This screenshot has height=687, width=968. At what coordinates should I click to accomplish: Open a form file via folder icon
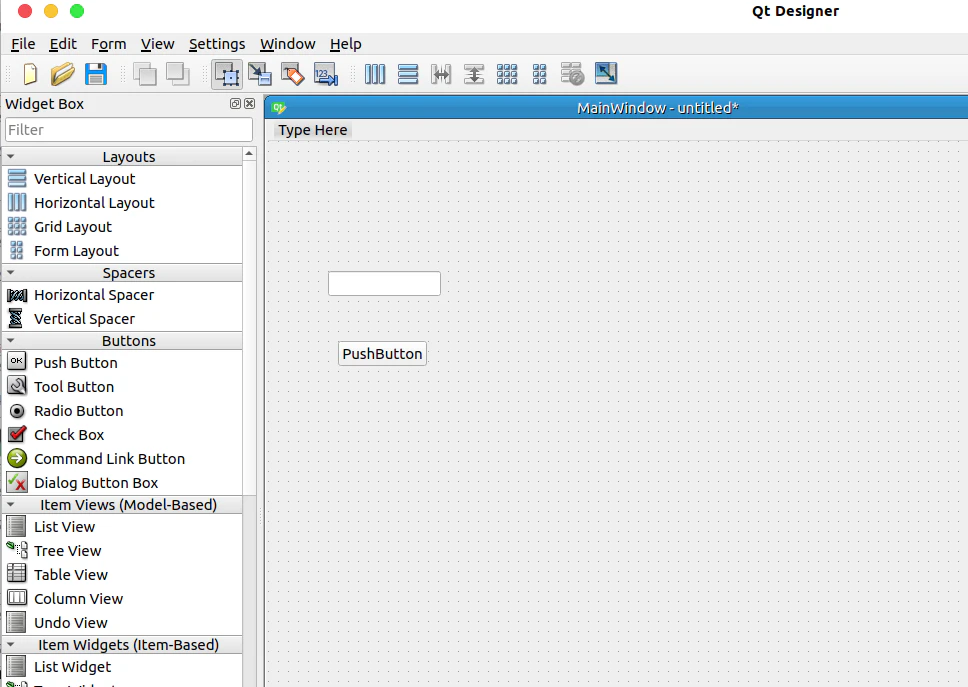[x=62, y=74]
